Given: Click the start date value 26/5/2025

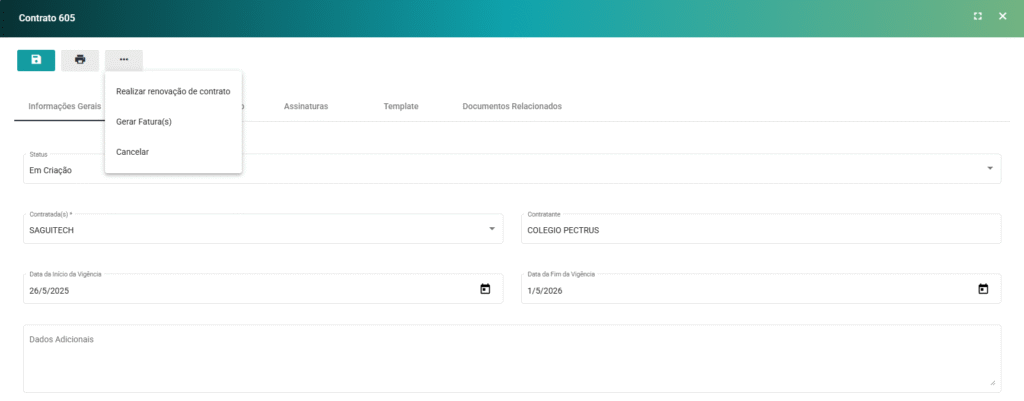Looking at the screenshot, I should pos(50,291).
